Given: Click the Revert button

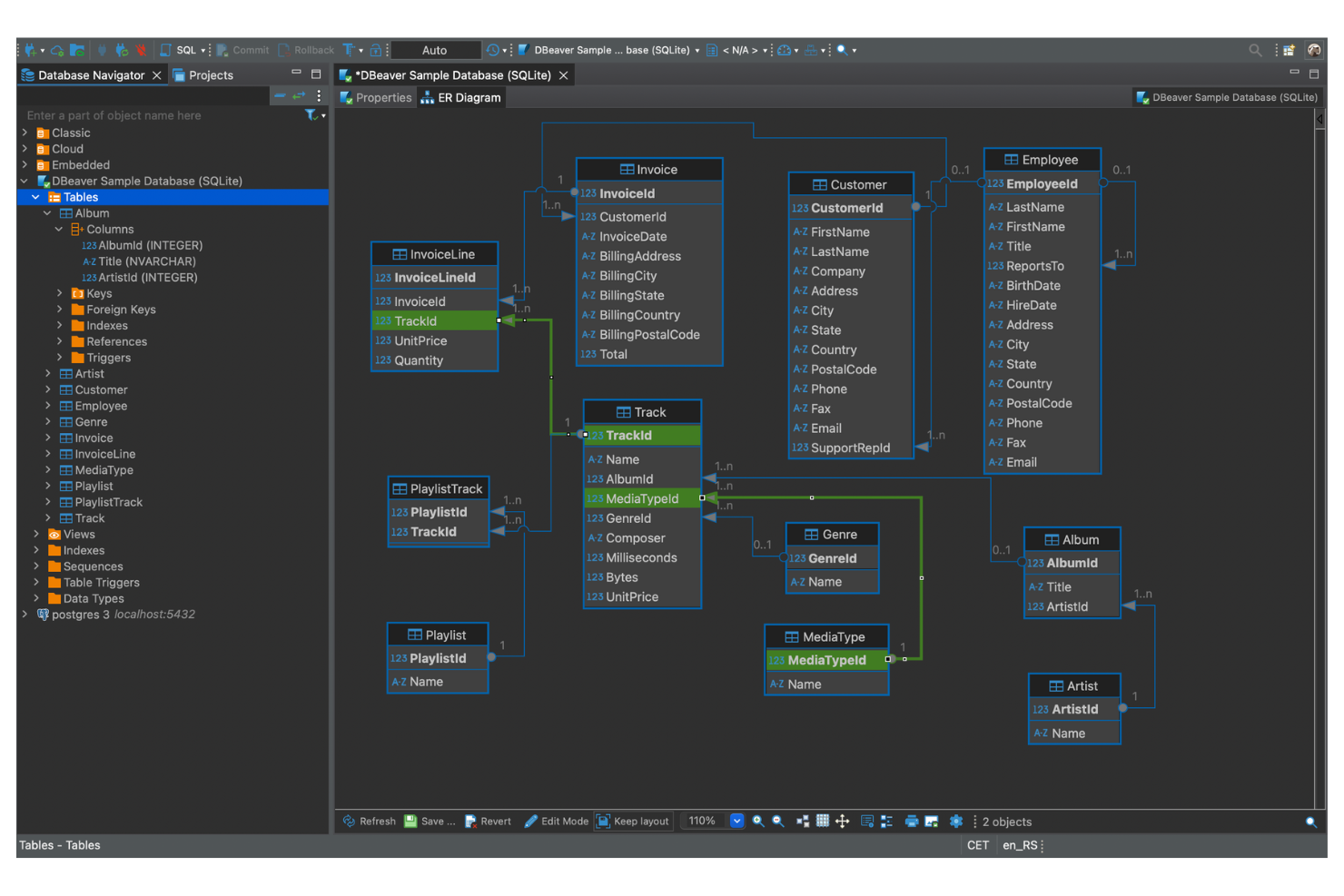Looking at the screenshot, I should 488,821.
